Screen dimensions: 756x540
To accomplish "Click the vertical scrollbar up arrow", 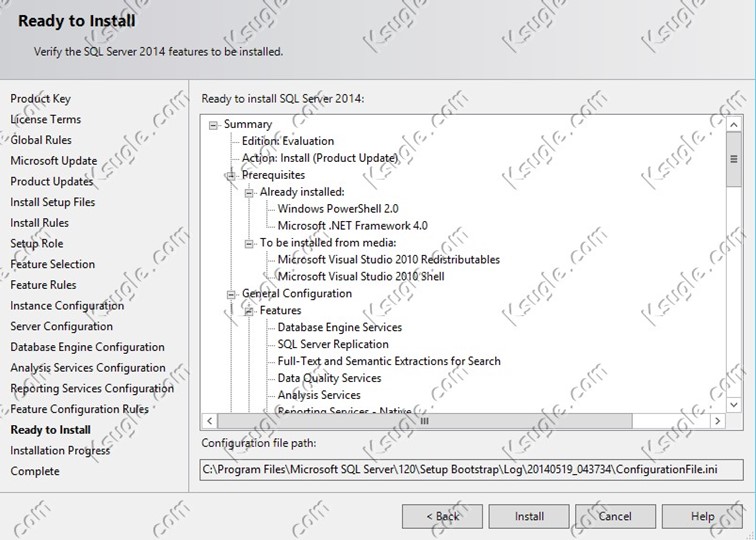I will tap(734, 125).
